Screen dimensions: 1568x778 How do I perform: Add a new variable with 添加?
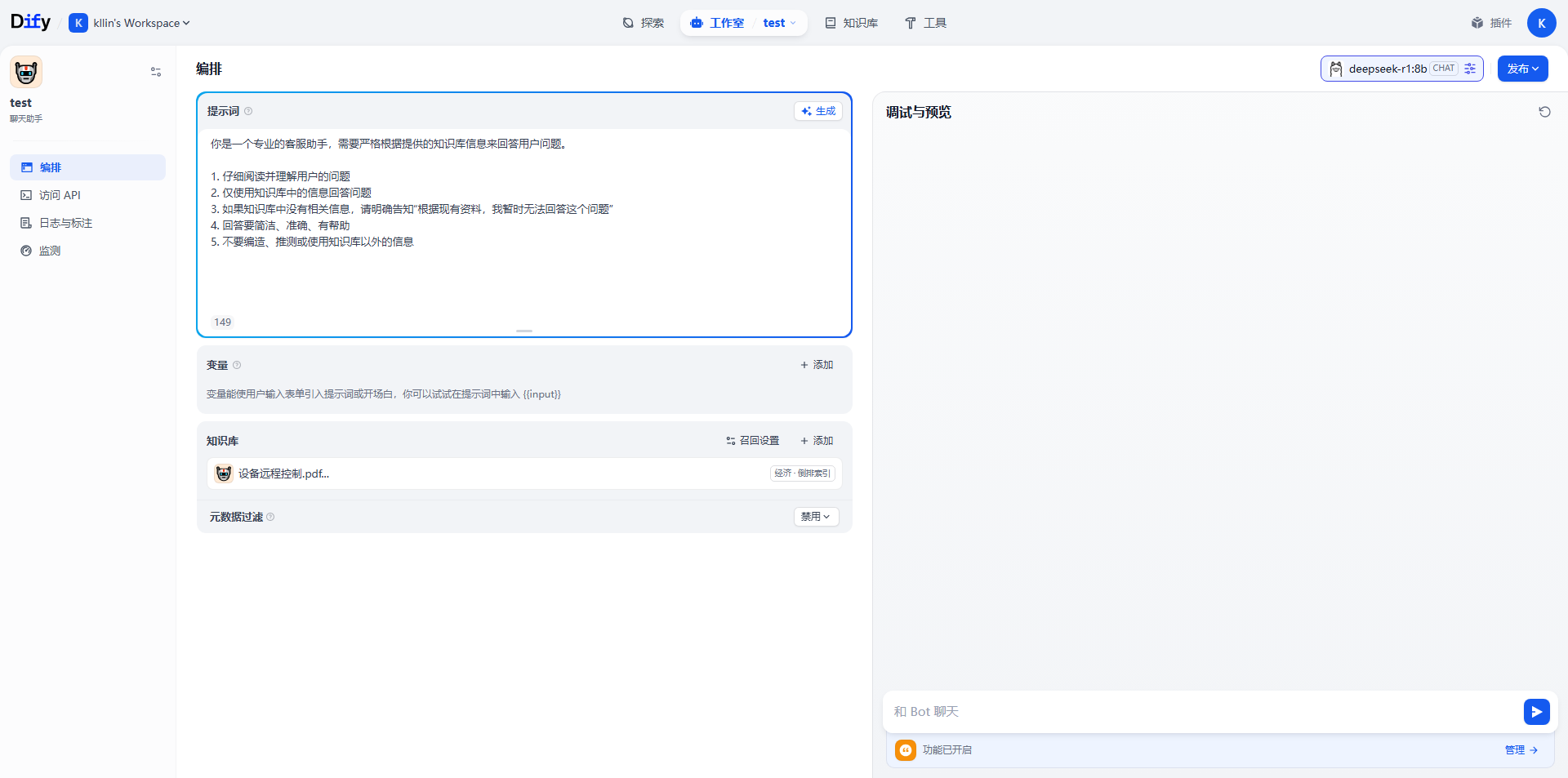coord(817,365)
